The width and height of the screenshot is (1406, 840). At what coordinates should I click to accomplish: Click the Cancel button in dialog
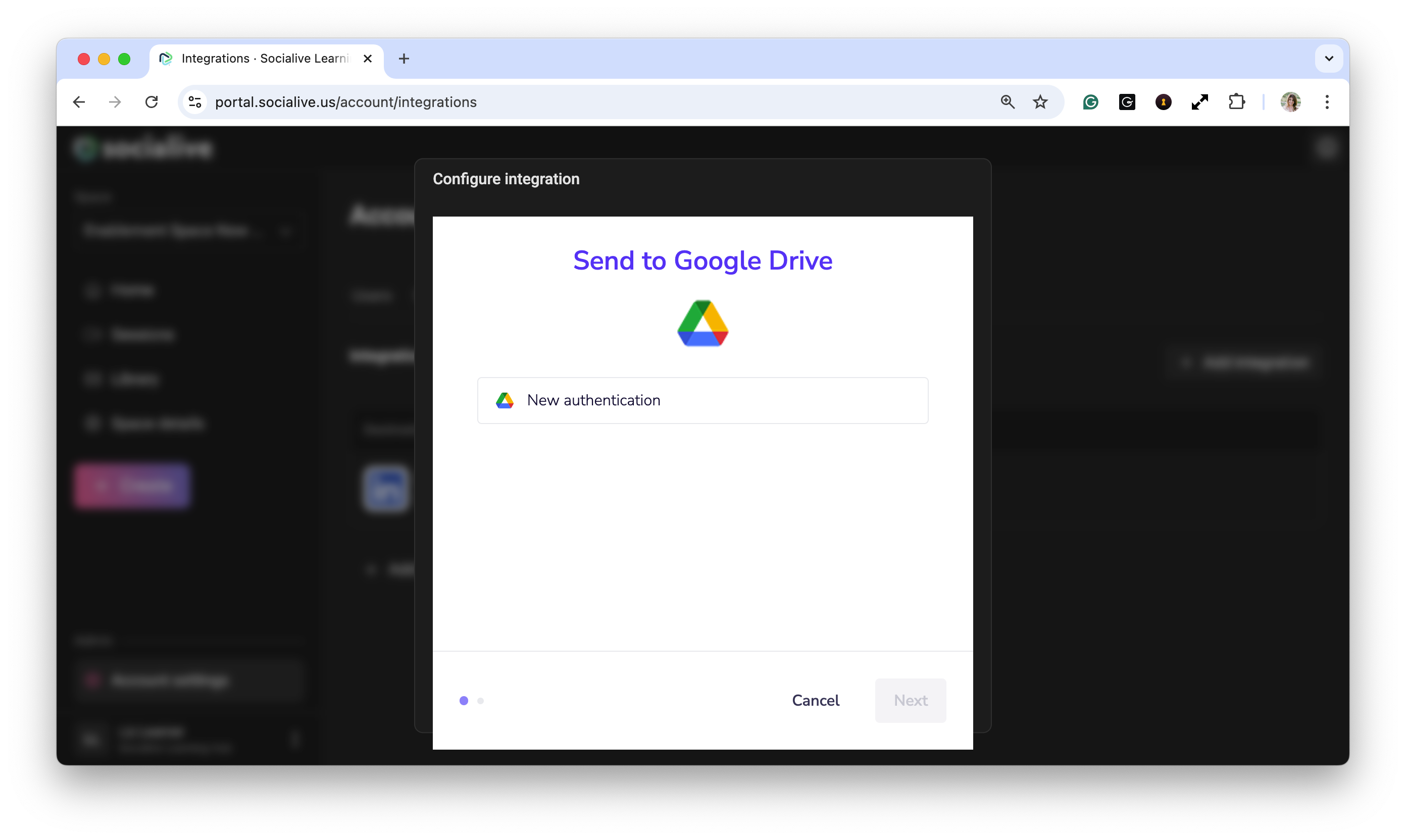pos(815,700)
